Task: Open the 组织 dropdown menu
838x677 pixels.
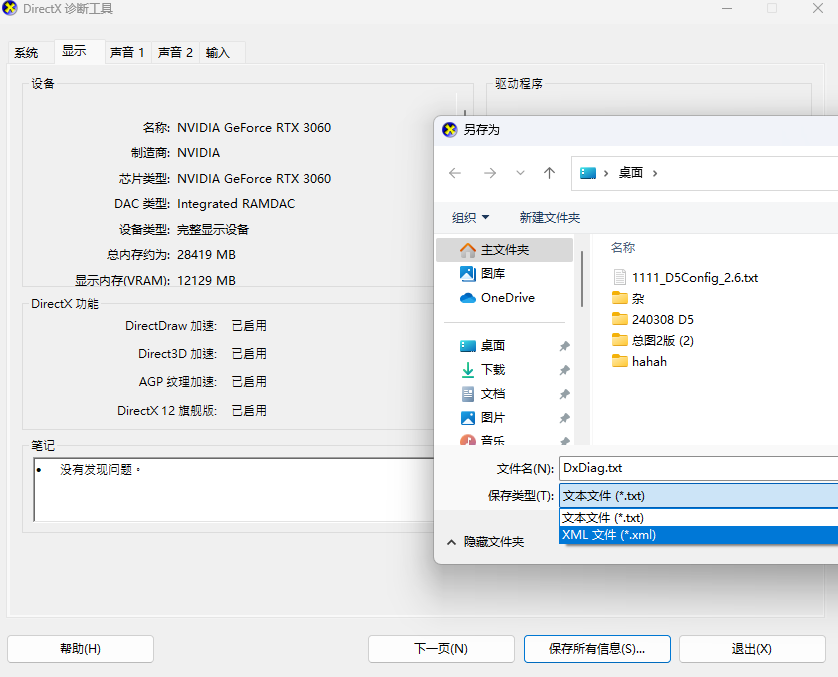Action: [x=470, y=217]
